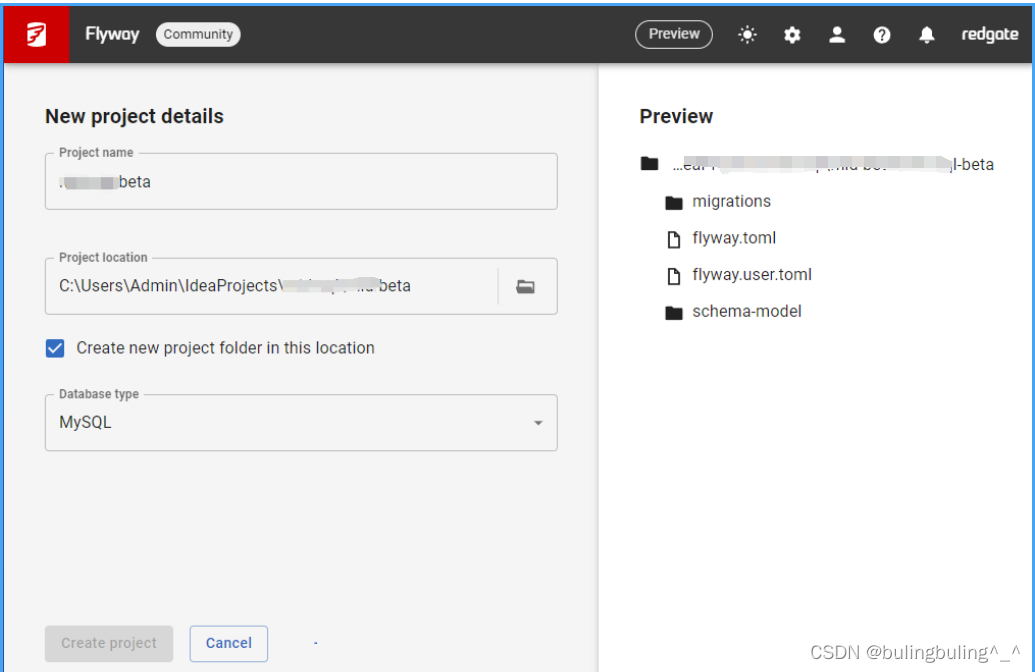Click the Community edition badge
Screen dimensions: 1035x672
[x=198, y=34]
